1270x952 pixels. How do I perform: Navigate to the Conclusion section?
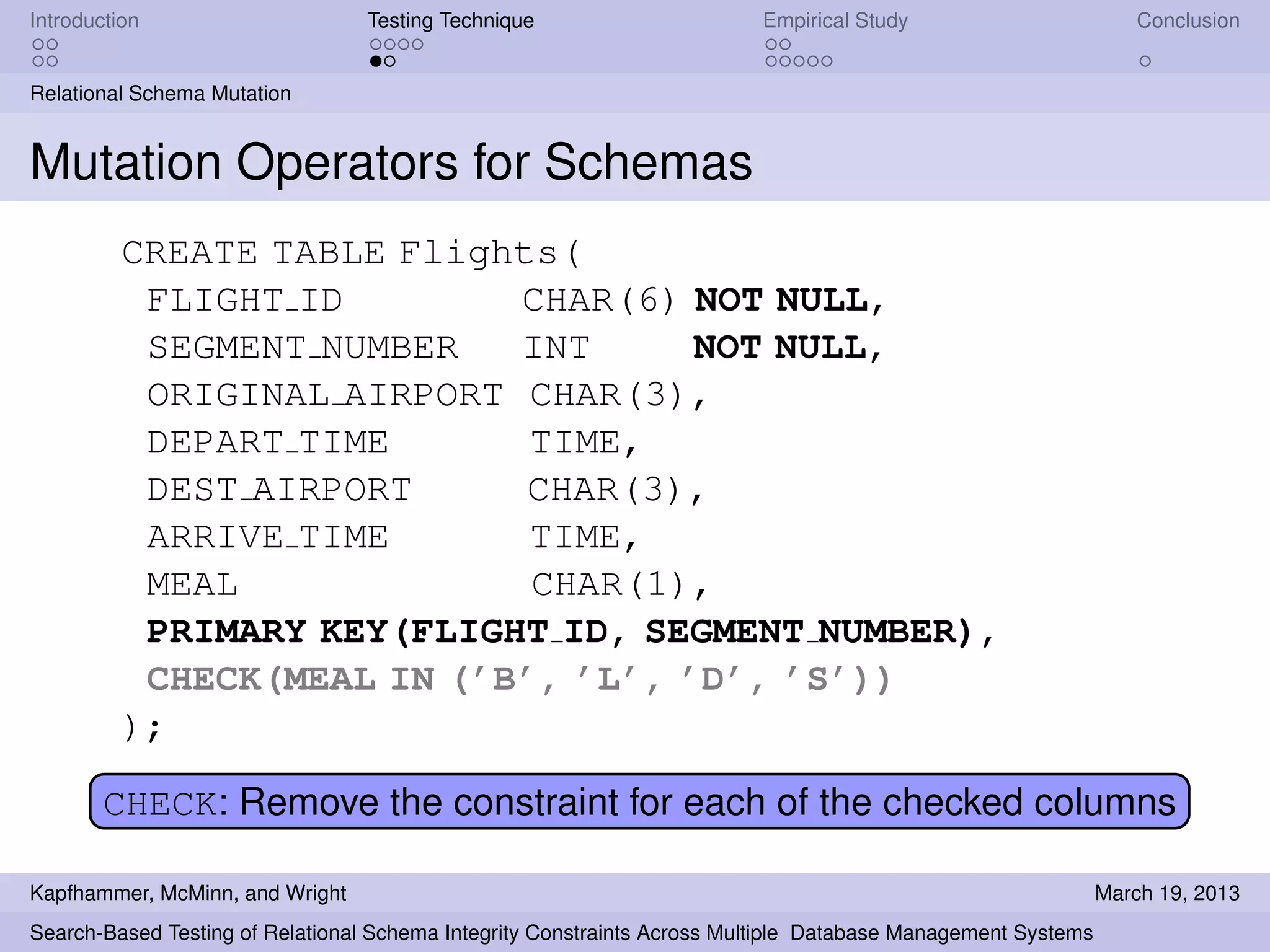tap(1188, 20)
